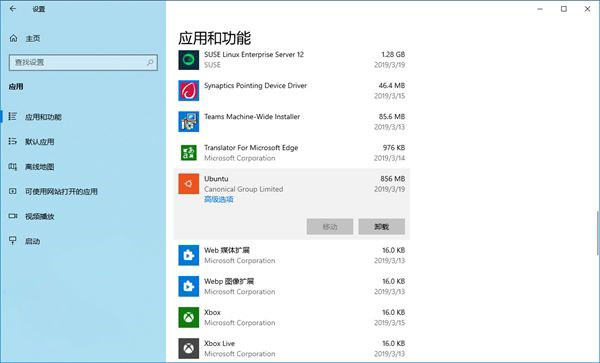Select the gray Xbox Live icon

pyautogui.click(x=189, y=348)
